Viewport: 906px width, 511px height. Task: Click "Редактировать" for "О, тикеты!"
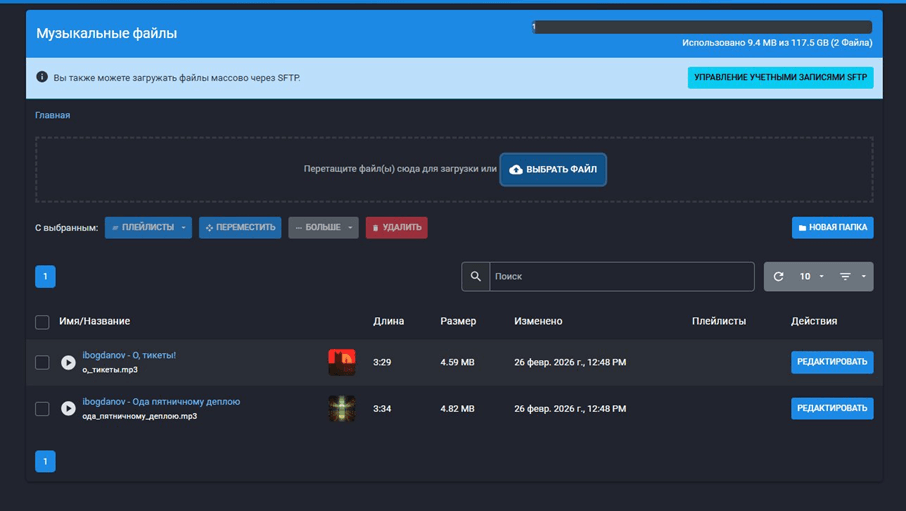point(832,362)
